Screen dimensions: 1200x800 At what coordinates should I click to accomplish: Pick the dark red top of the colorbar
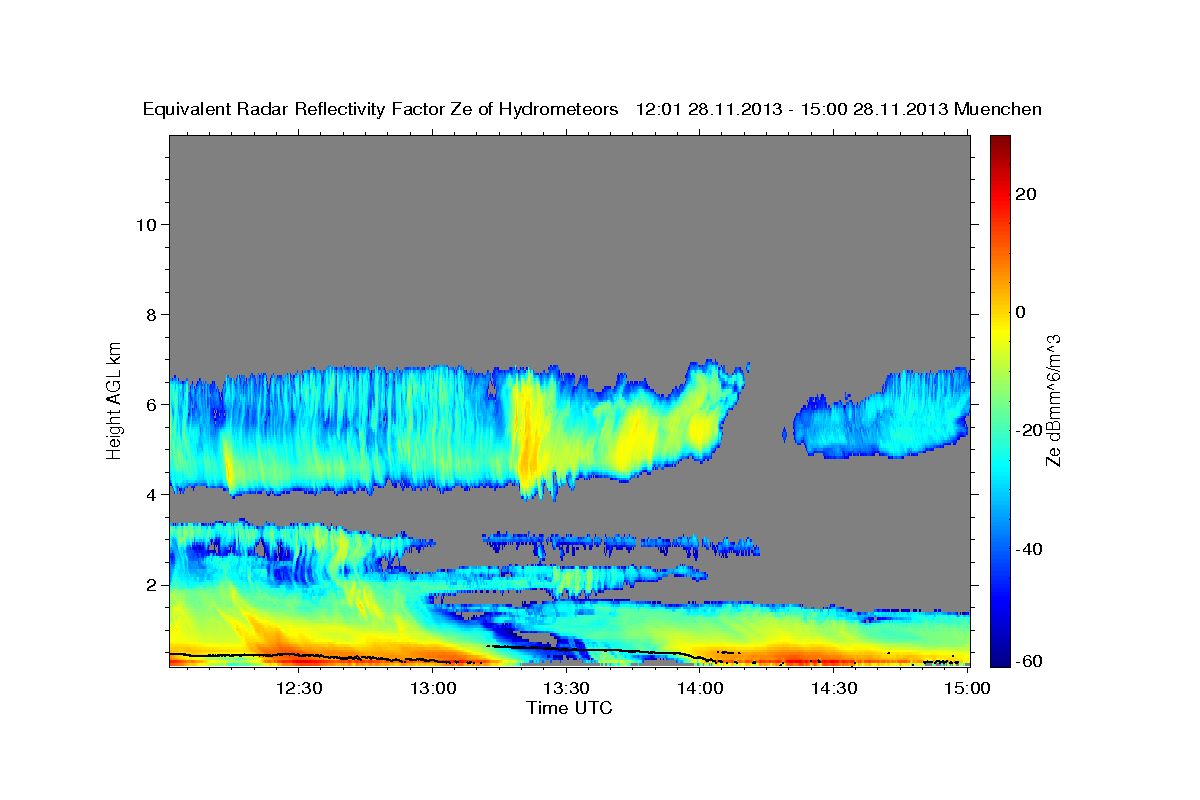tap(1000, 142)
